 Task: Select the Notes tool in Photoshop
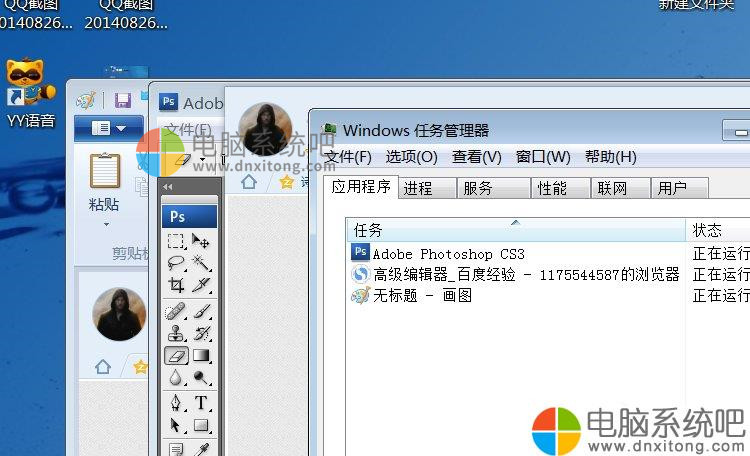(x=176, y=449)
